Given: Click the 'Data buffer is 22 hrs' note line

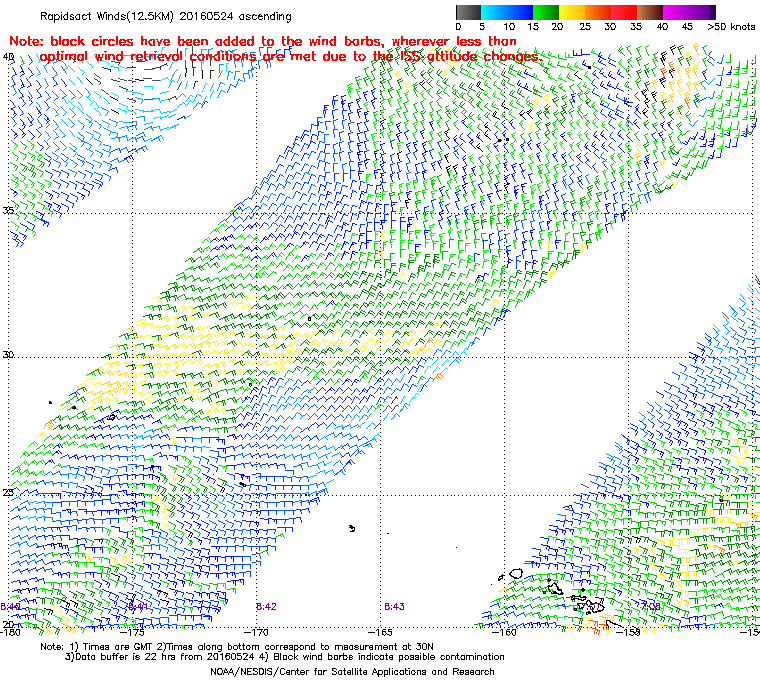Looking at the screenshot, I should [x=285, y=657].
